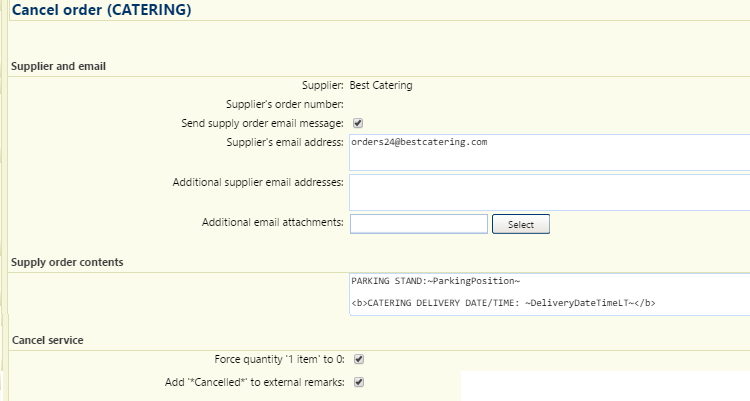Disable Add '*Cancelled*' to external remarks checkbox
This screenshot has width=750, height=401.
pos(359,382)
